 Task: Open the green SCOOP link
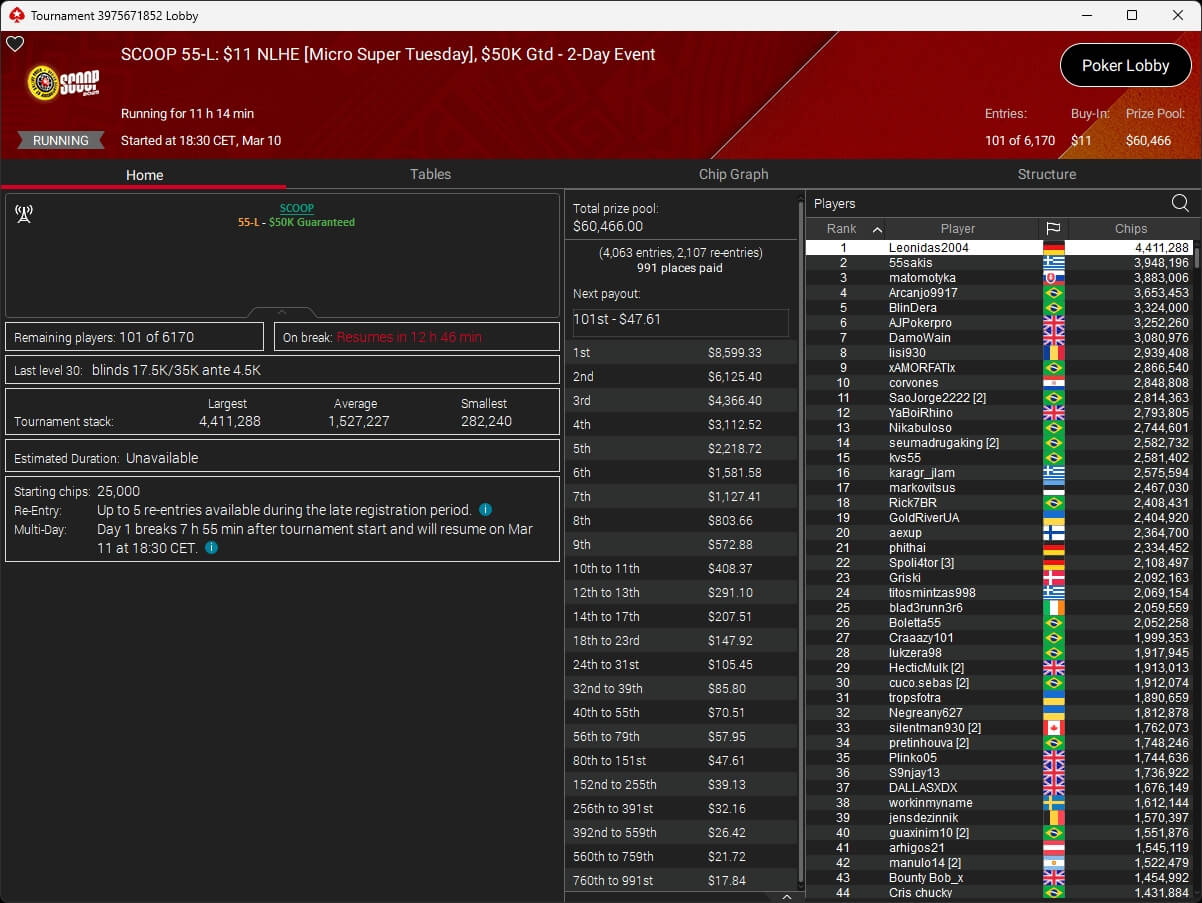297,208
